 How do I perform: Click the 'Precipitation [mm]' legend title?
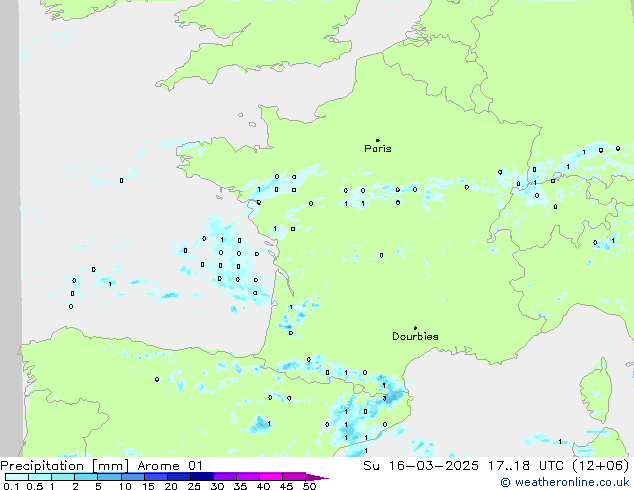click(x=64, y=466)
